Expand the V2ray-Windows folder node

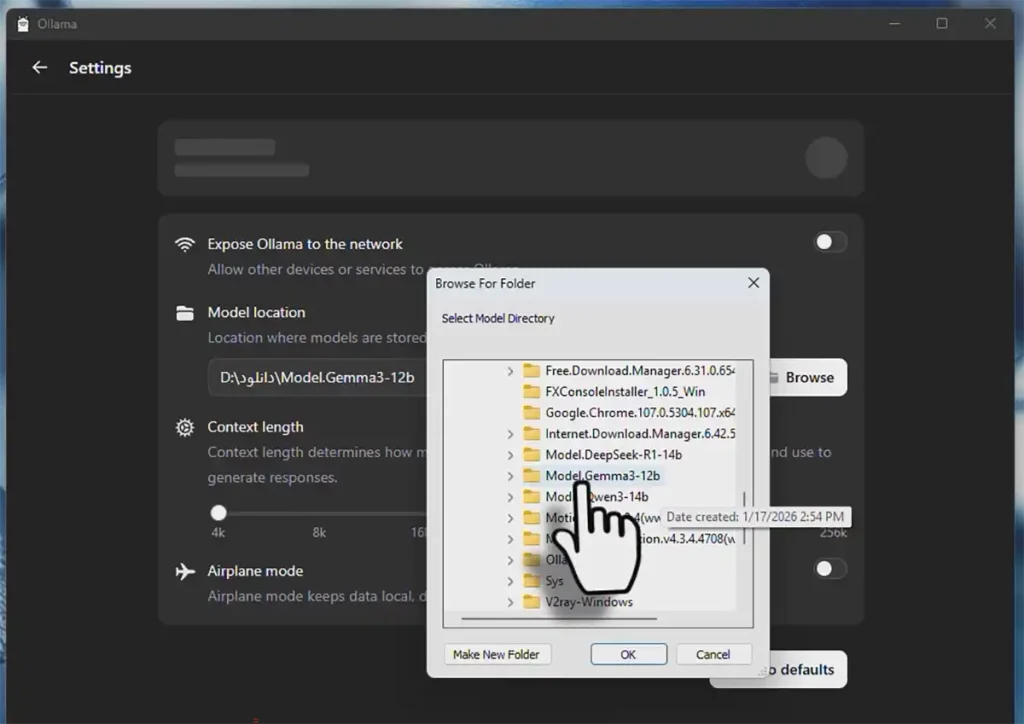point(510,602)
